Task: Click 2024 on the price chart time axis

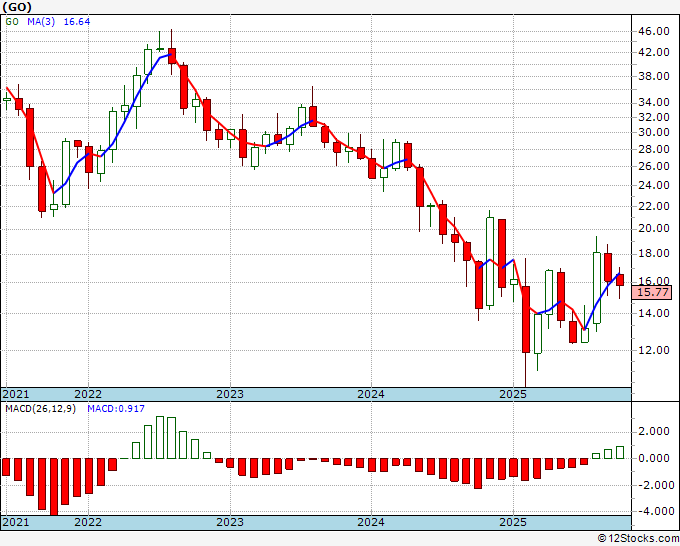Action: tap(371, 394)
